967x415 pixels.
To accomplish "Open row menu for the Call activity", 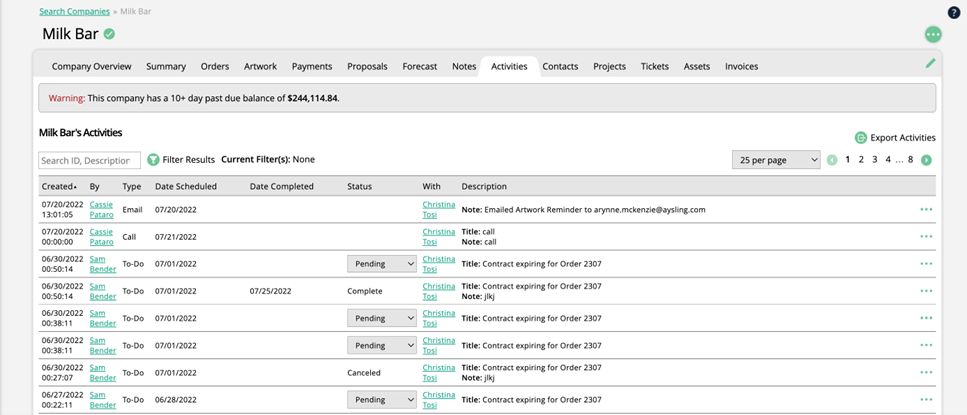I will point(926,237).
